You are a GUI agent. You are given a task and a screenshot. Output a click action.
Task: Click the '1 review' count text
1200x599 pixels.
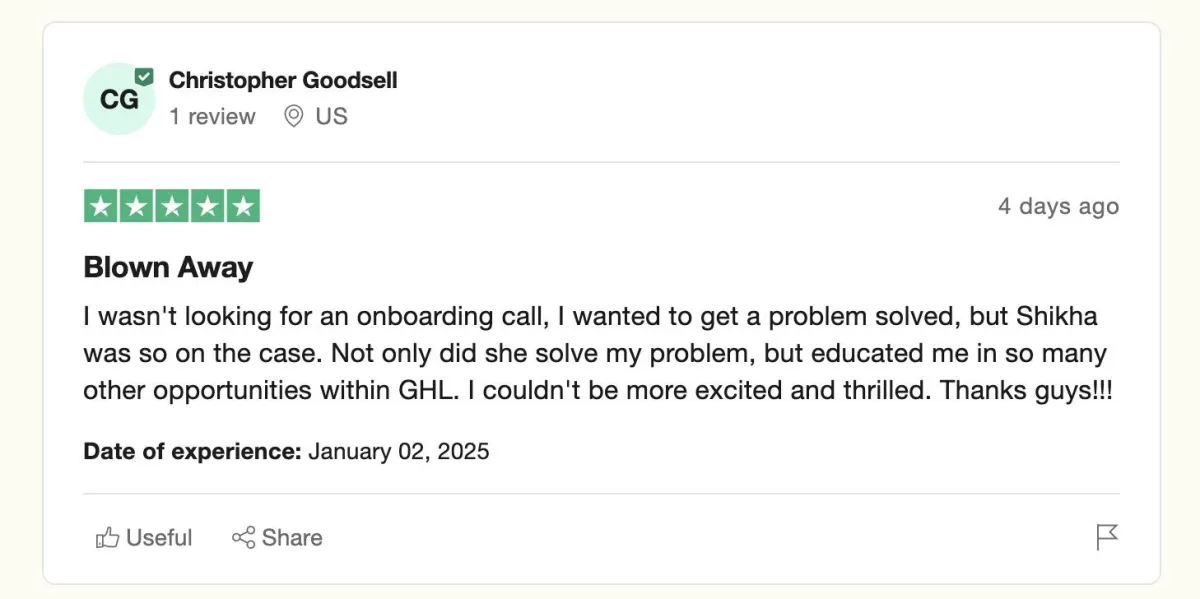(x=212, y=117)
